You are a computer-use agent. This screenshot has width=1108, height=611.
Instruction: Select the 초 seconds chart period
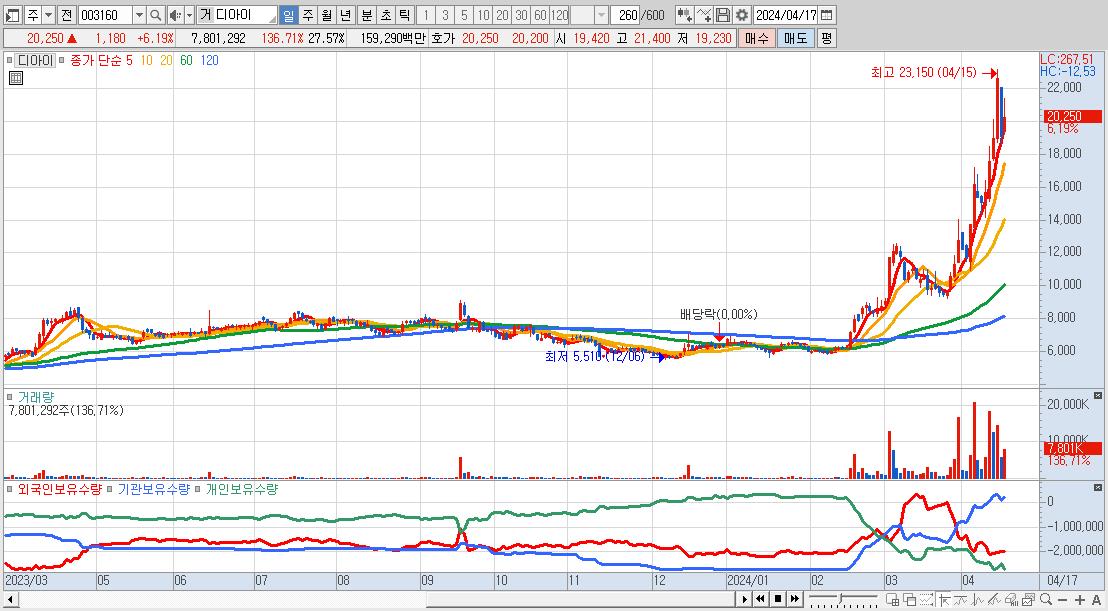click(385, 15)
